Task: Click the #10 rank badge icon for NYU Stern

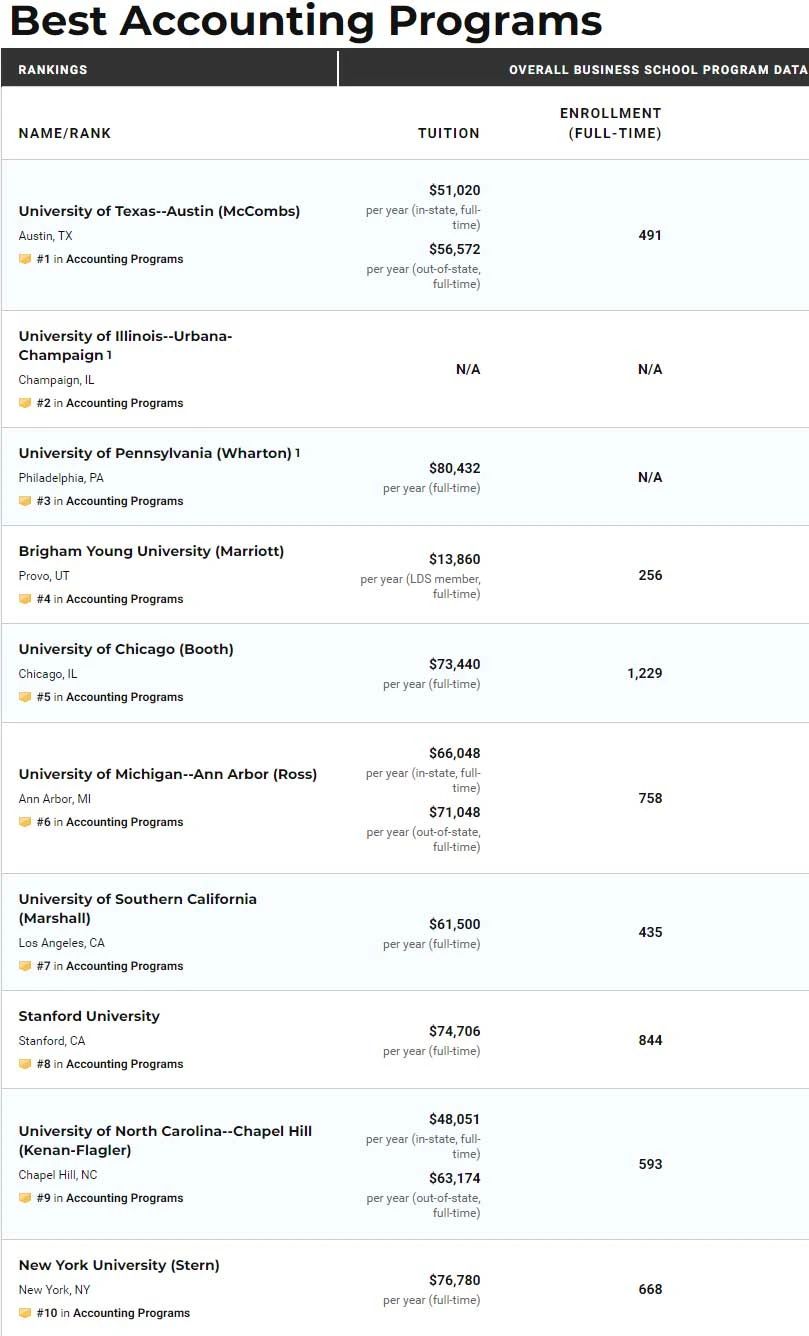Action: coord(25,1313)
